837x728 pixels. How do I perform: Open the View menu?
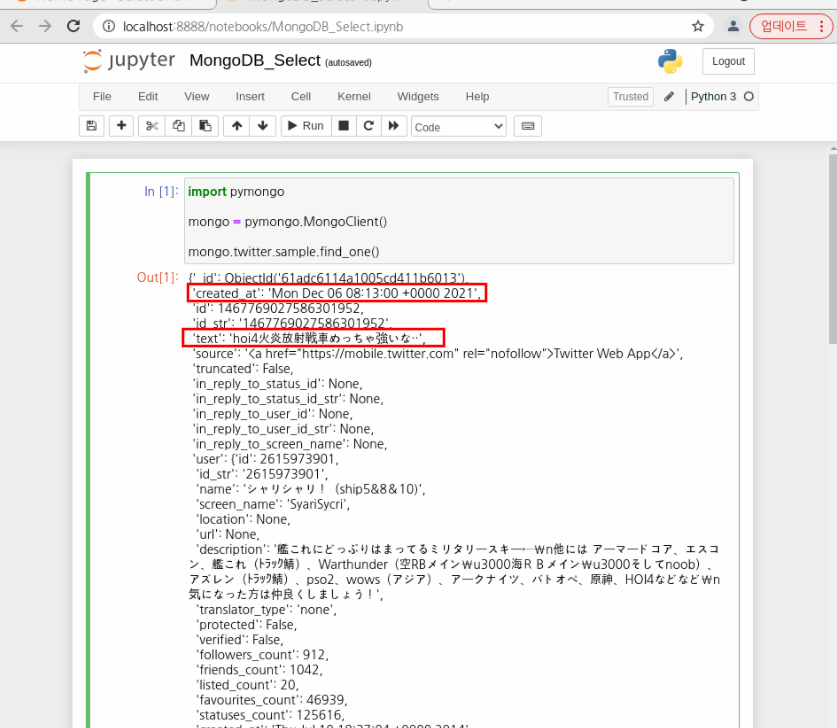coord(196,97)
